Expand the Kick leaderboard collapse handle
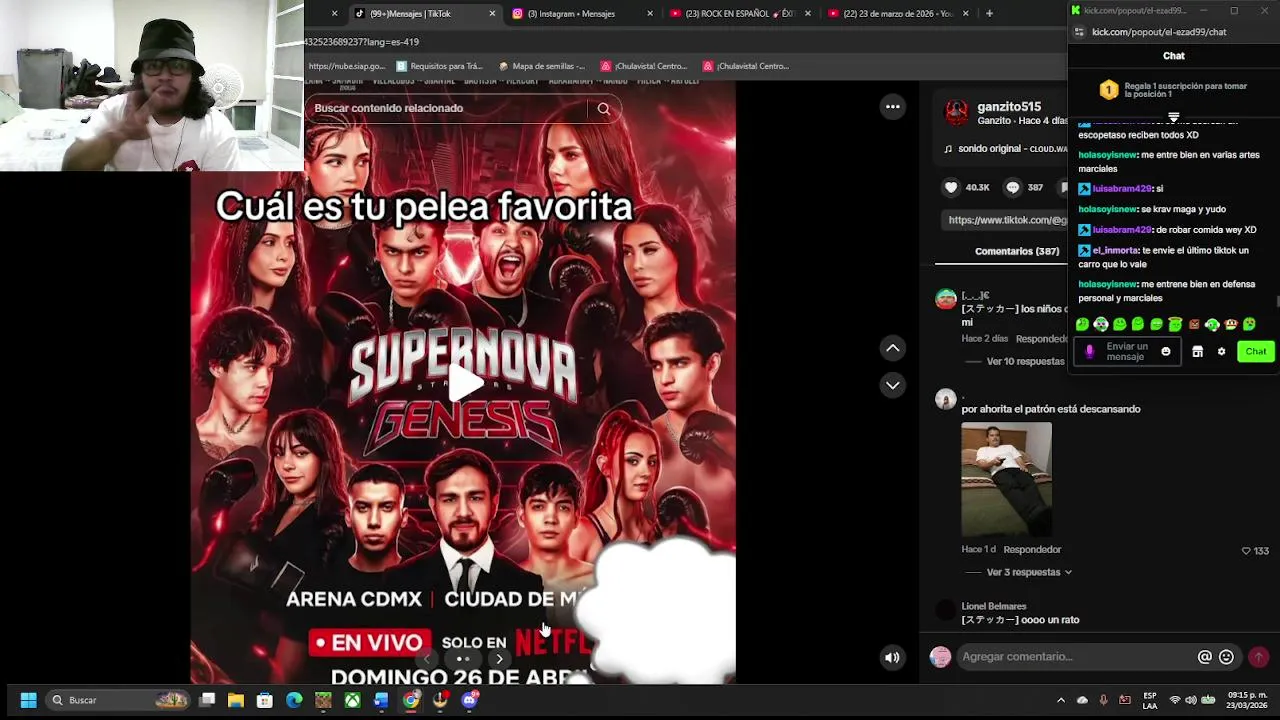Screen dimensions: 1280x720 1174,117
